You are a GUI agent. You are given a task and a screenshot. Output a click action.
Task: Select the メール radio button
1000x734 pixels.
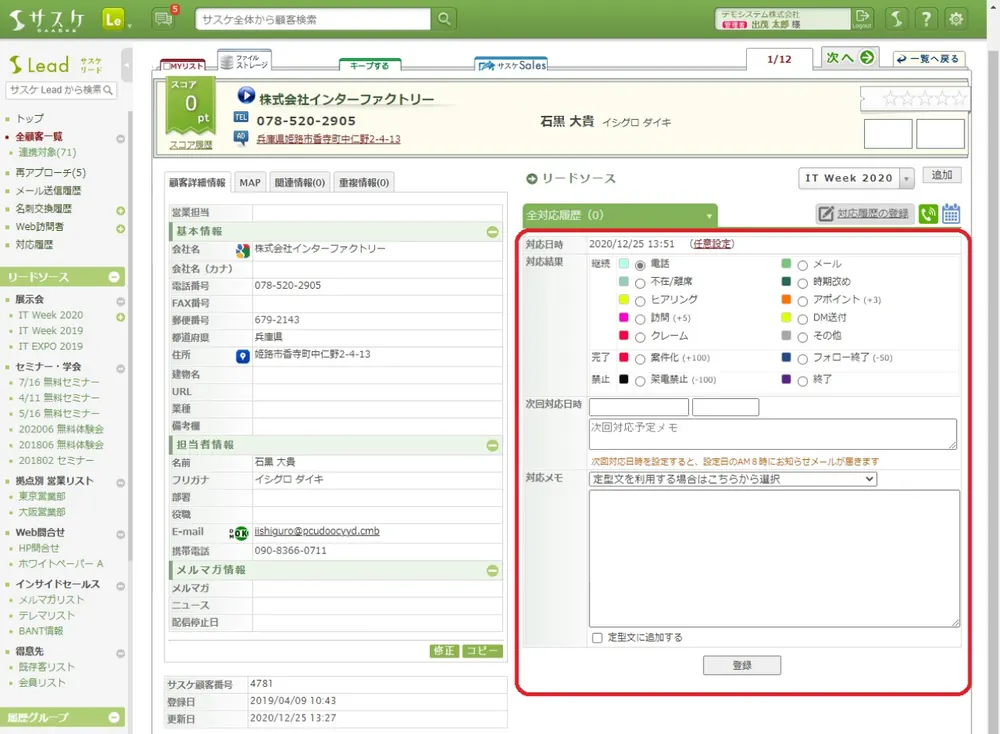click(x=802, y=265)
